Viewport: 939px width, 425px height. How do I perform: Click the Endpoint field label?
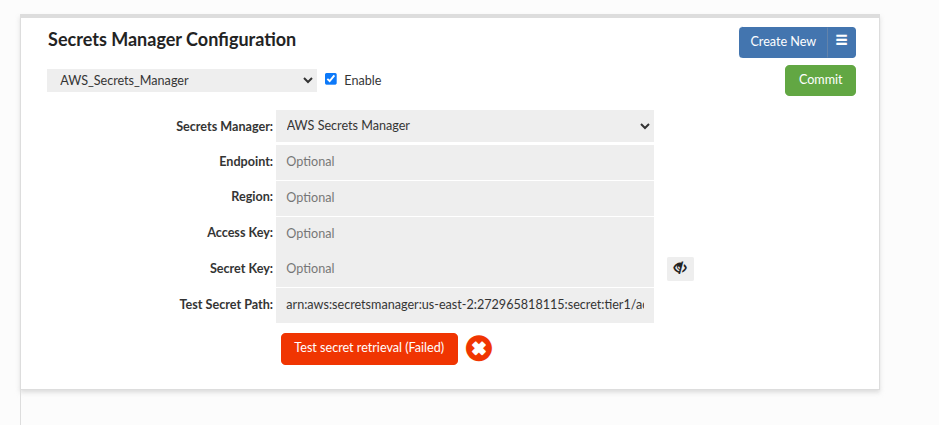pyautogui.click(x=246, y=161)
